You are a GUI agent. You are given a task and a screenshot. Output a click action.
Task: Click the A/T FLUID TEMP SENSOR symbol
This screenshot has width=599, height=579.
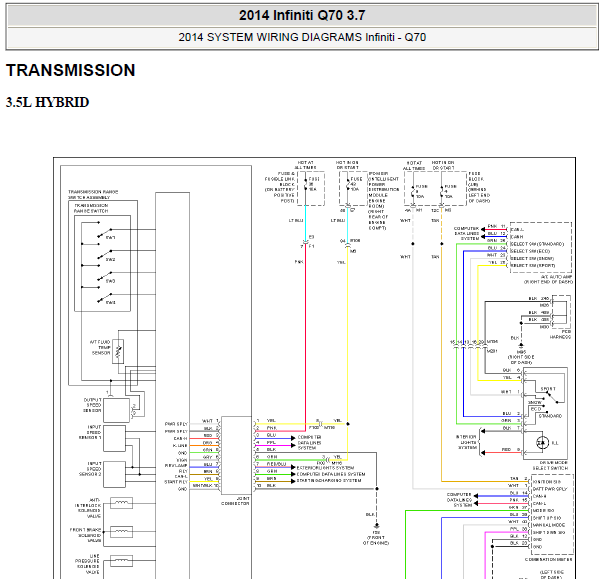pyautogui.click(x=118, y=351)
